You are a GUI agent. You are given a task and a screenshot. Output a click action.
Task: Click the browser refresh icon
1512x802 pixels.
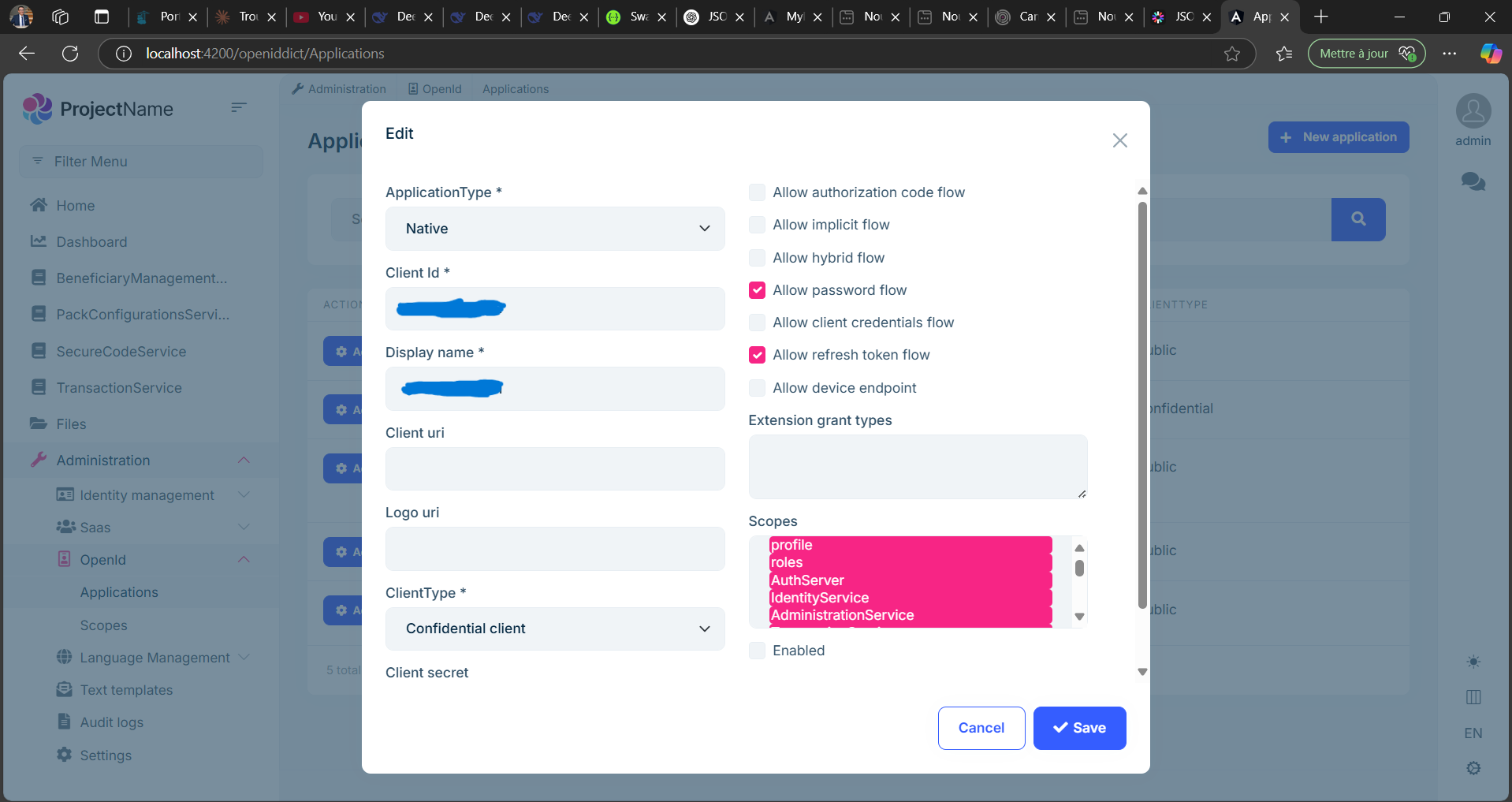(70, 54)
